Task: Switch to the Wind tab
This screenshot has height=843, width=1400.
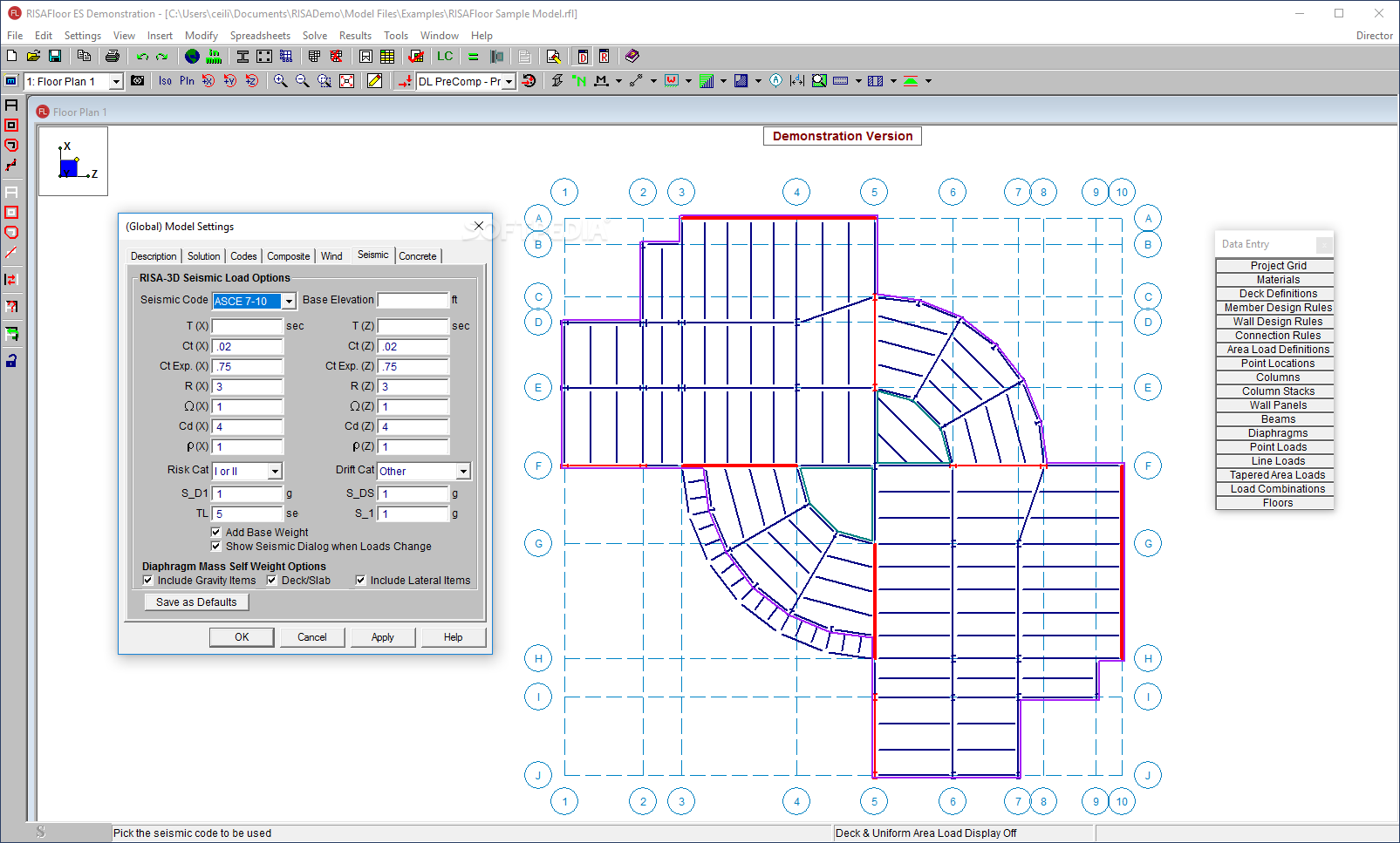Action: click(x=331, y=256)
